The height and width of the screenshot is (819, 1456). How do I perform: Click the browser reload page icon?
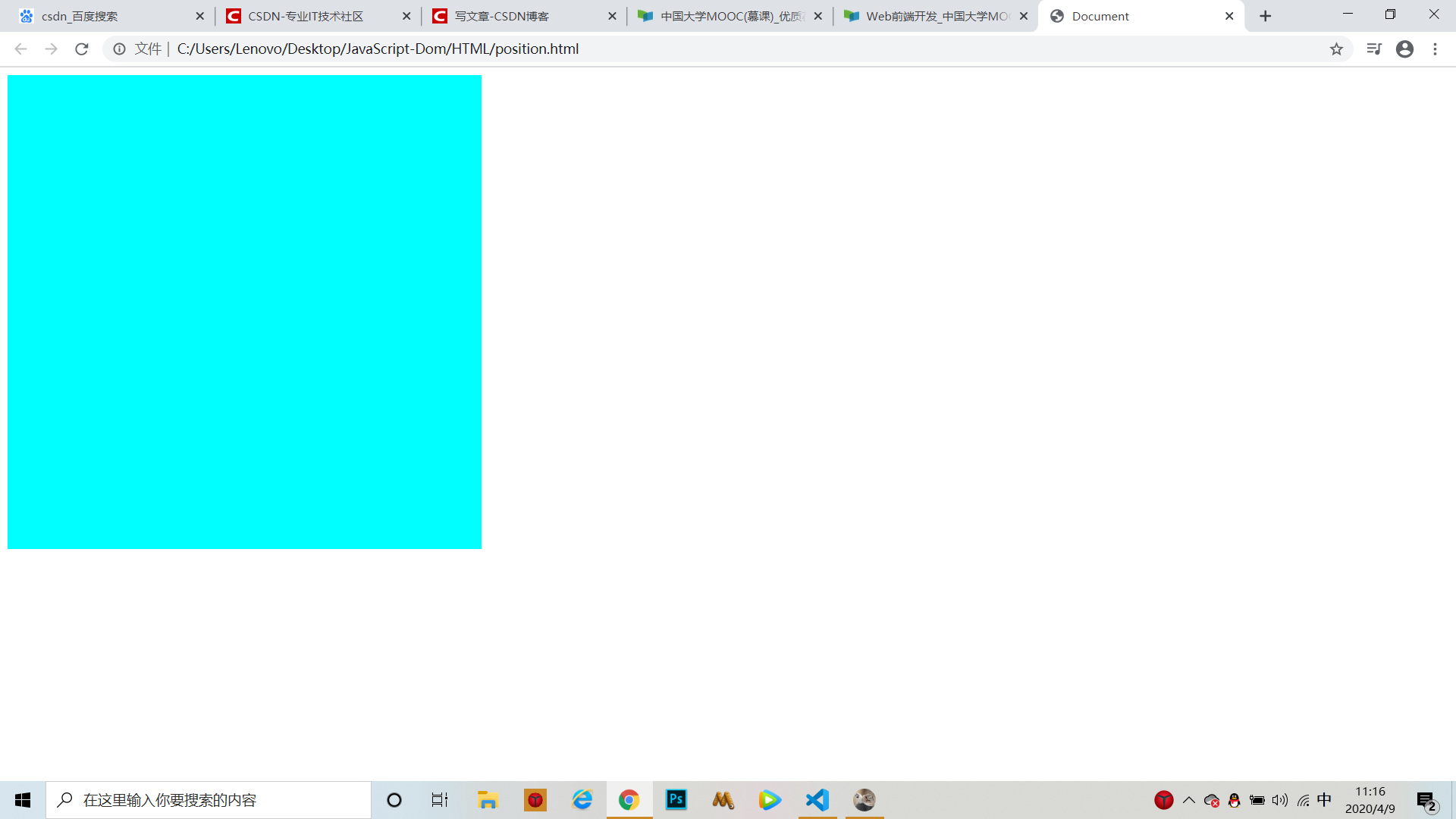82,49
